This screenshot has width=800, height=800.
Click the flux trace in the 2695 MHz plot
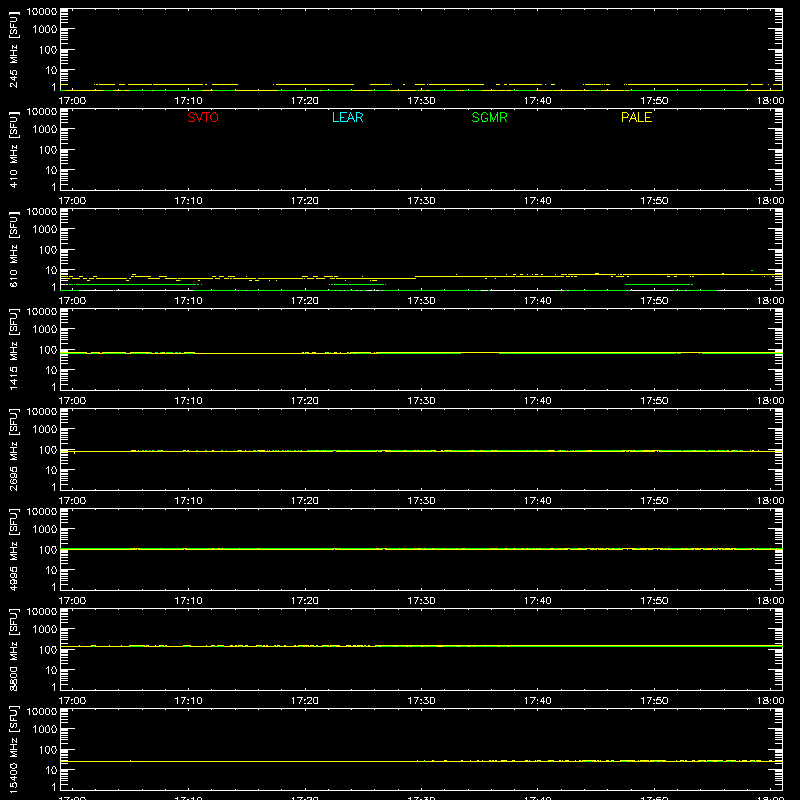(x=421, y=451)
